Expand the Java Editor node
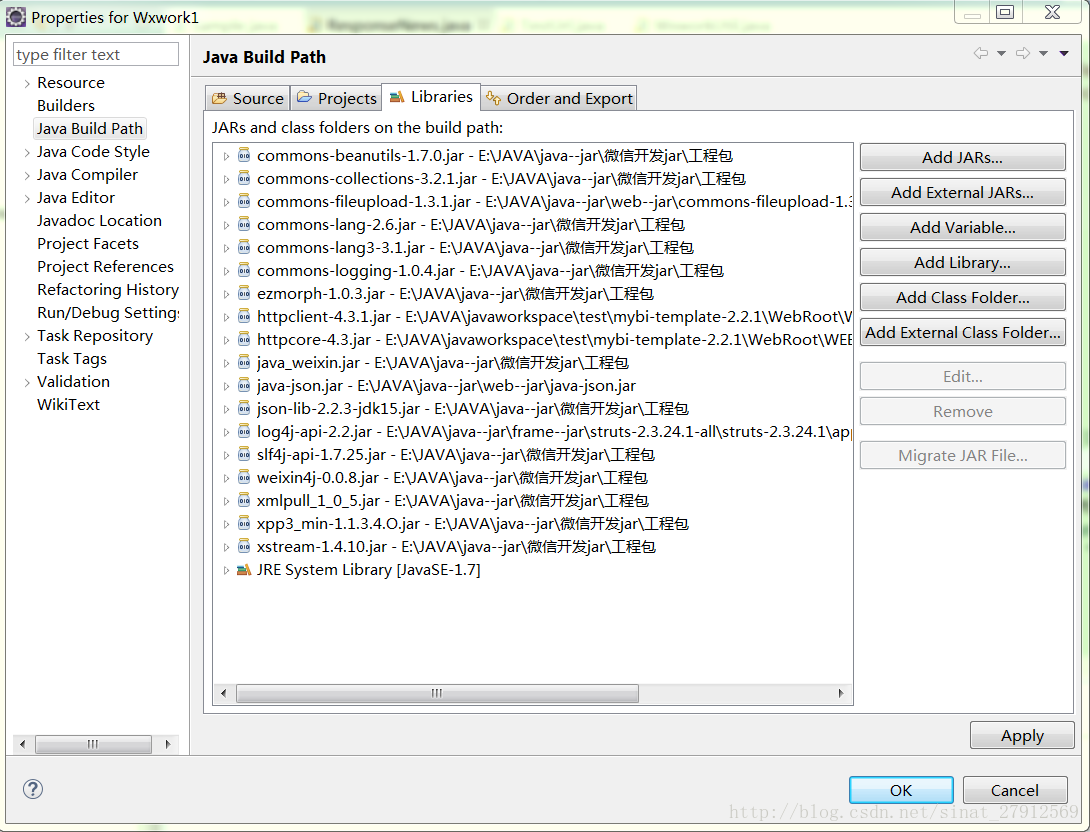This screenshot has height=832, width=1090. coord(26,198)
